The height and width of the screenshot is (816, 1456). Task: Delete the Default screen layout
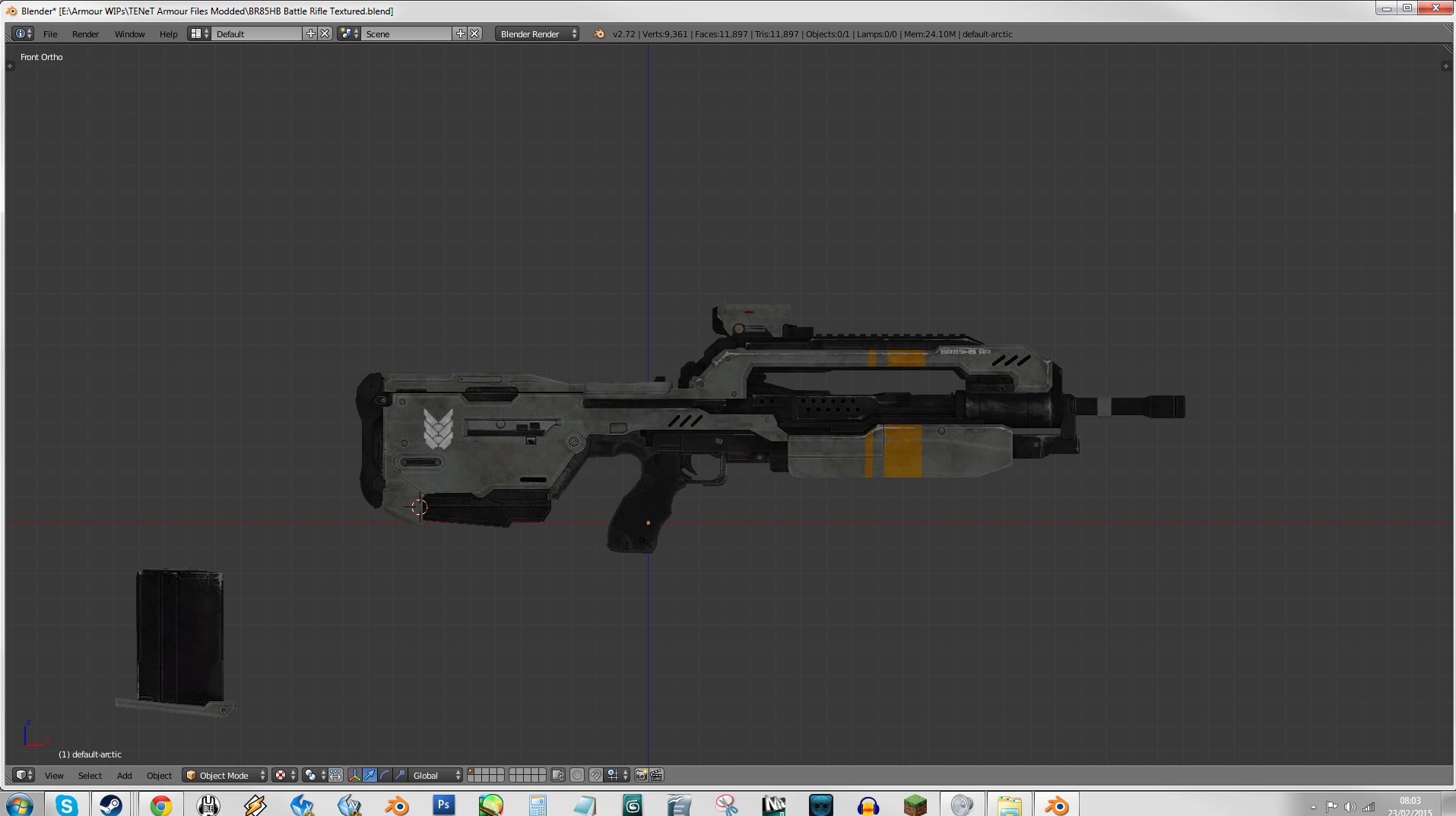325,33
